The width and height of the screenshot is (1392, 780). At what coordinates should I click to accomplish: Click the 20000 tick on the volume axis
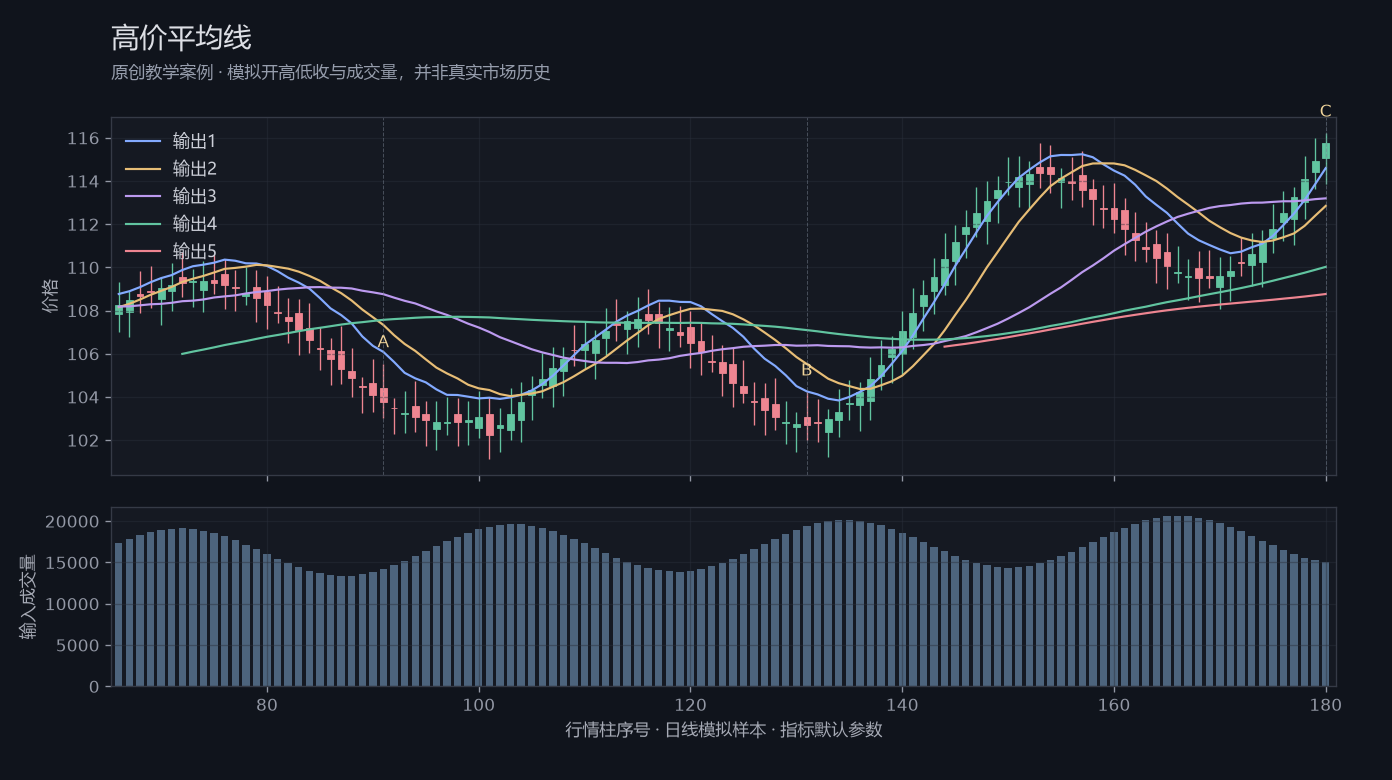tap(74, 522)
